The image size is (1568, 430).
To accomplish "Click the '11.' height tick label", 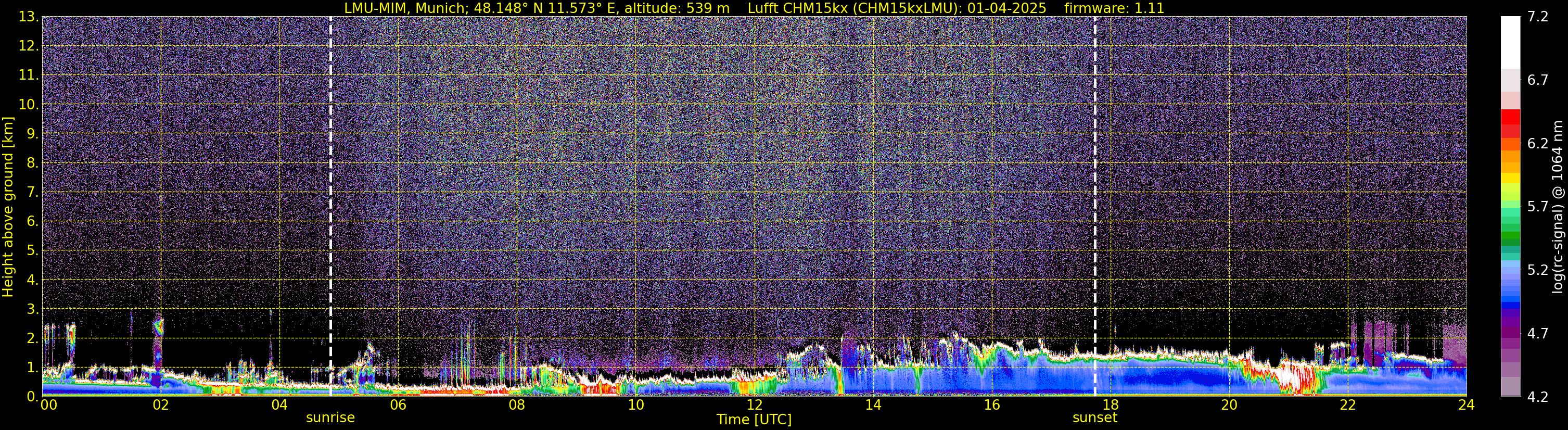I will [x=29, y=75].
